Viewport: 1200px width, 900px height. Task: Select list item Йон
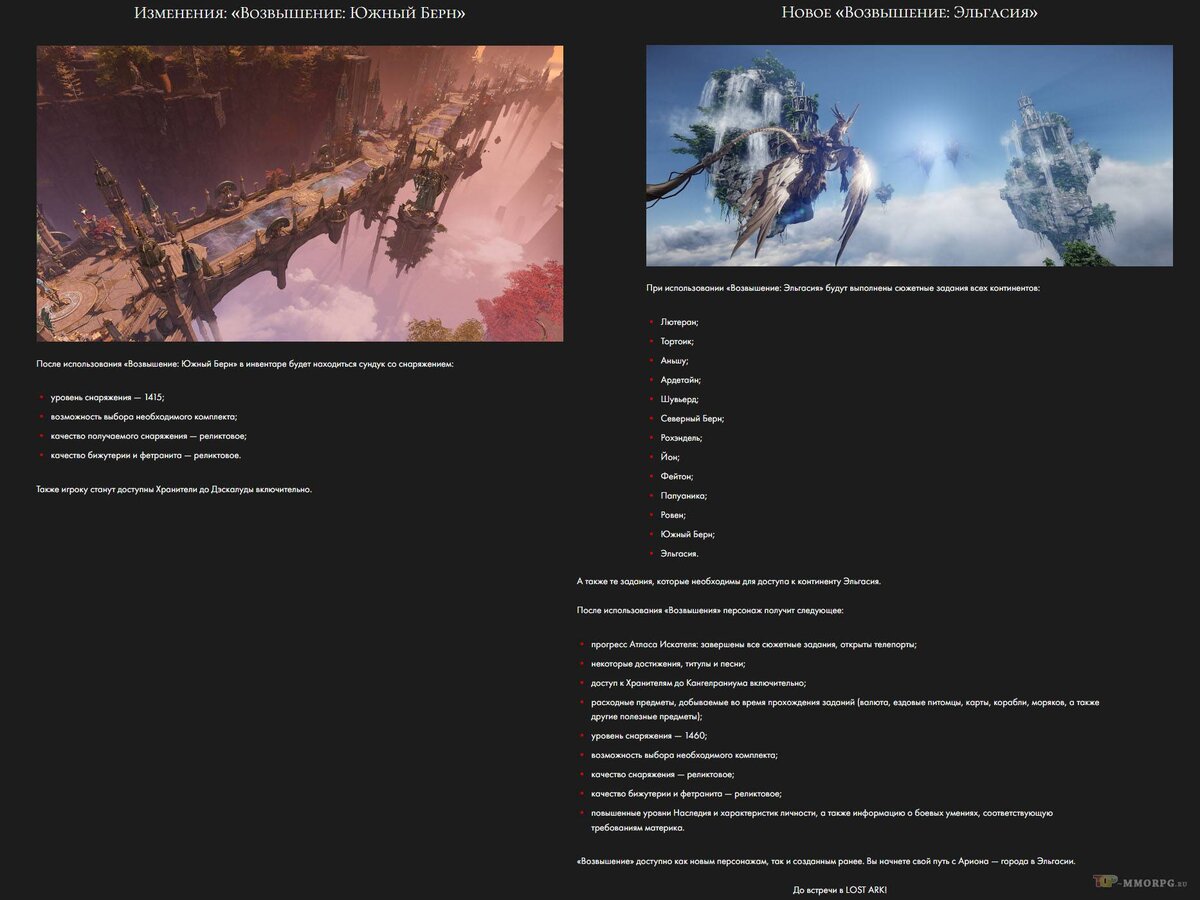click(670, 457)
